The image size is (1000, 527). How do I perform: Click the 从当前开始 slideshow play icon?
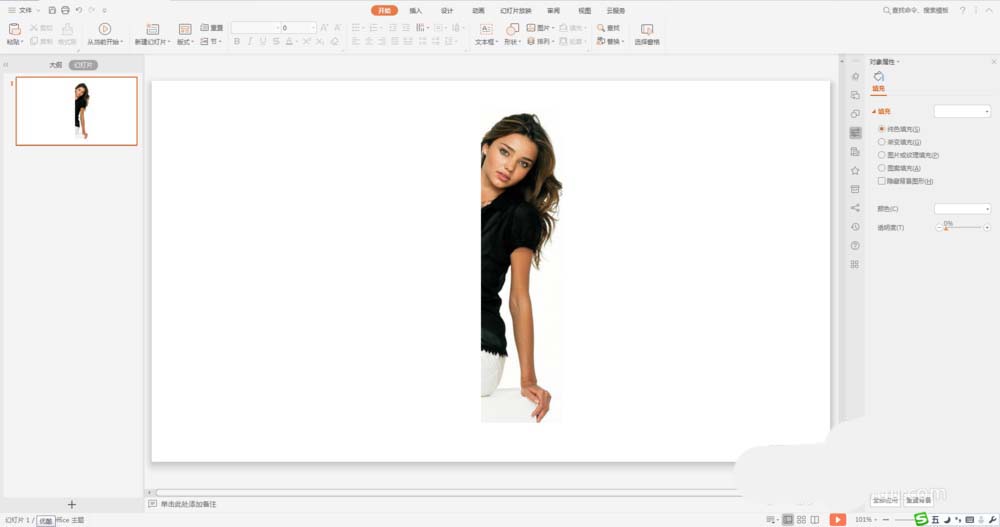click(x=104, y=29)
